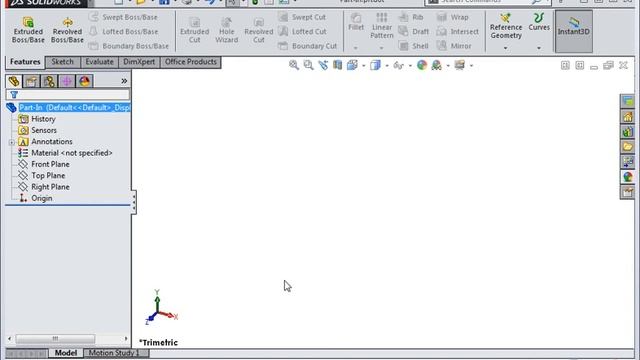Expand the Curves dropdown arrow
The image size is (640, 360).
coord(539,48)
